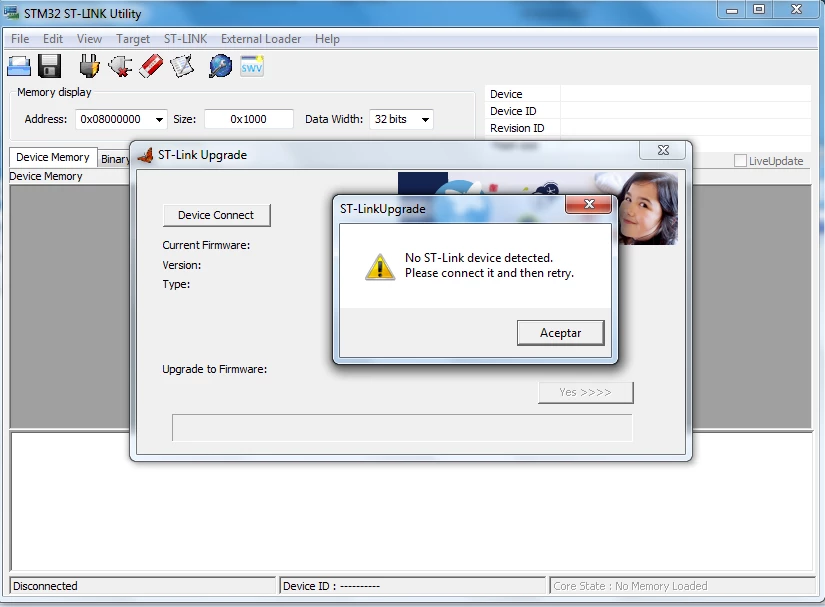Click butterfly icon in ST-Link Upgrade title
This screenshot has height=607, width=825.
(145, 155)
